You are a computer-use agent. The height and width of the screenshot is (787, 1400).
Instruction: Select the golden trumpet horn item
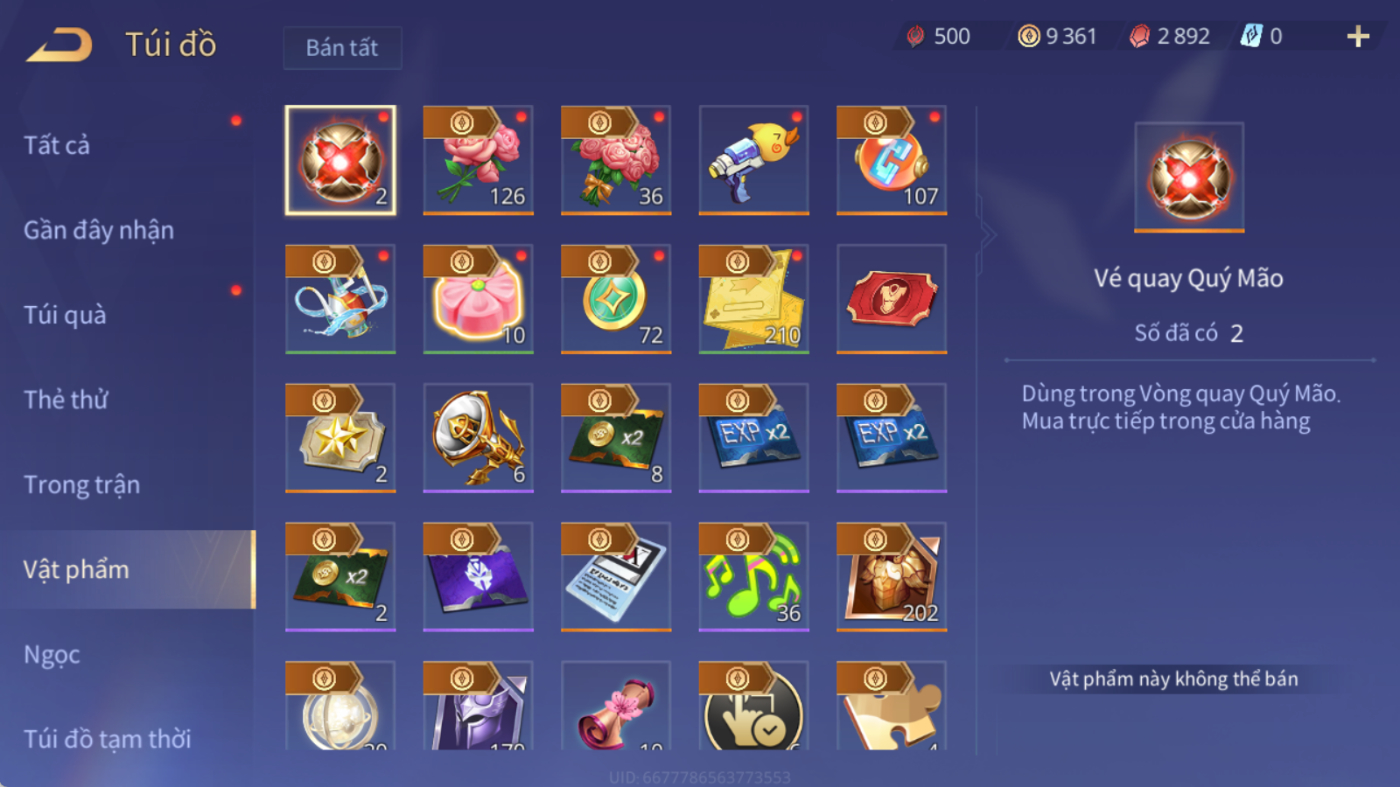[x=478, y=438]
